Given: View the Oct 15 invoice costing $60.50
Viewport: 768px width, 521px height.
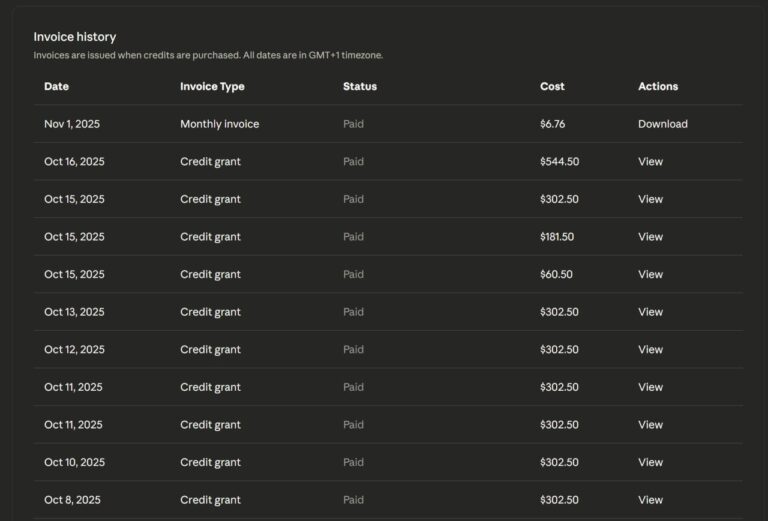Looking at the screenshot, I should click(x=650, y=274).
